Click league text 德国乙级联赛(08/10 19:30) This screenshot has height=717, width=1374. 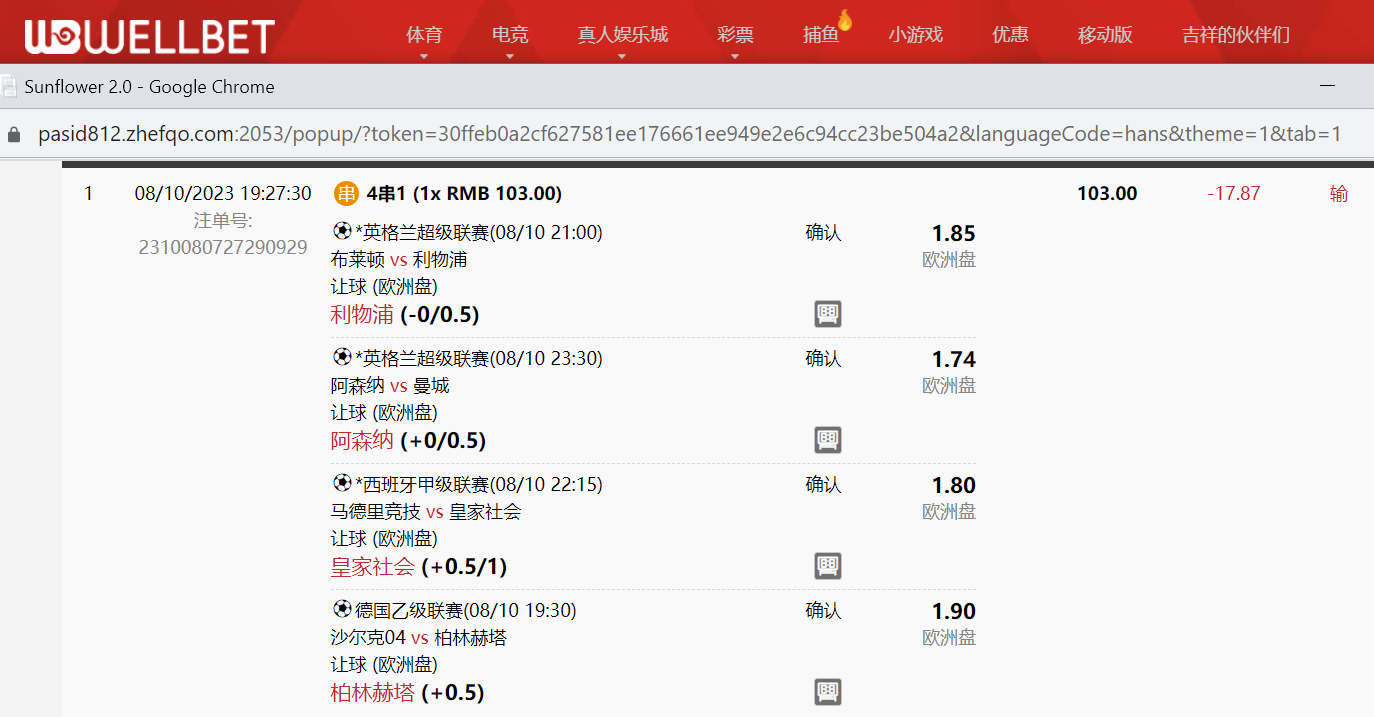tap(466, 610)
